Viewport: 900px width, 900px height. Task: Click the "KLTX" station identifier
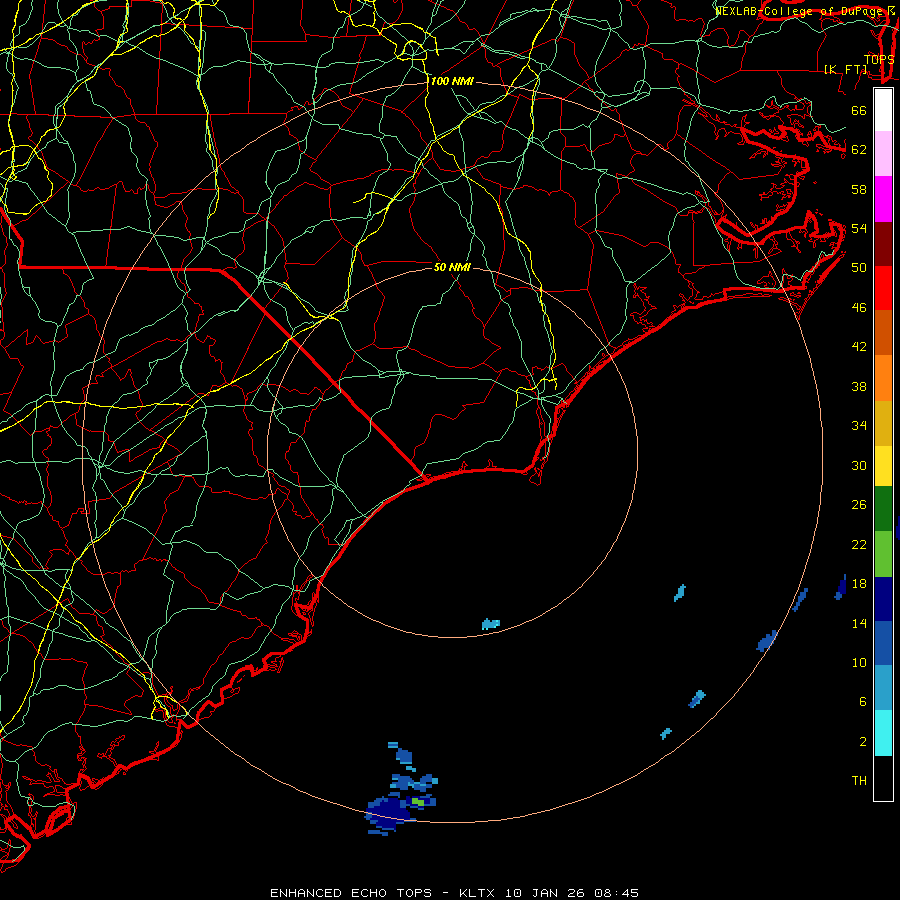pos(479,893)
